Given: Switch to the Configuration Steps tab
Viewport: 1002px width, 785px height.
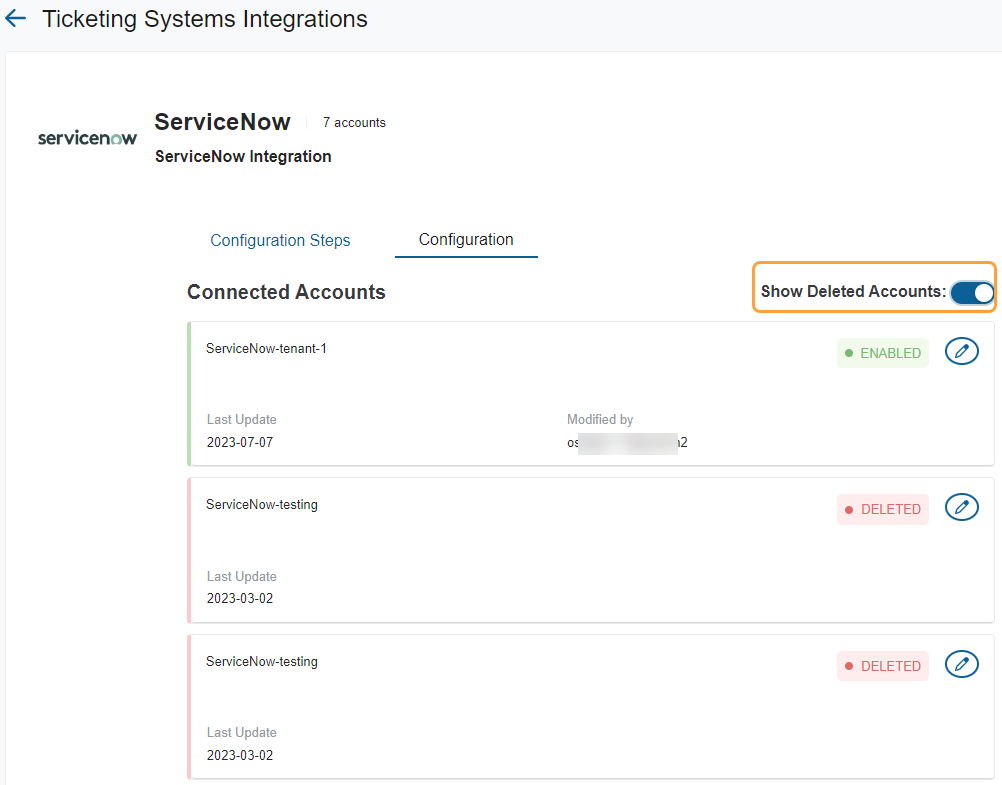Looking at the screenshot, I should click(x=280, y=241).
